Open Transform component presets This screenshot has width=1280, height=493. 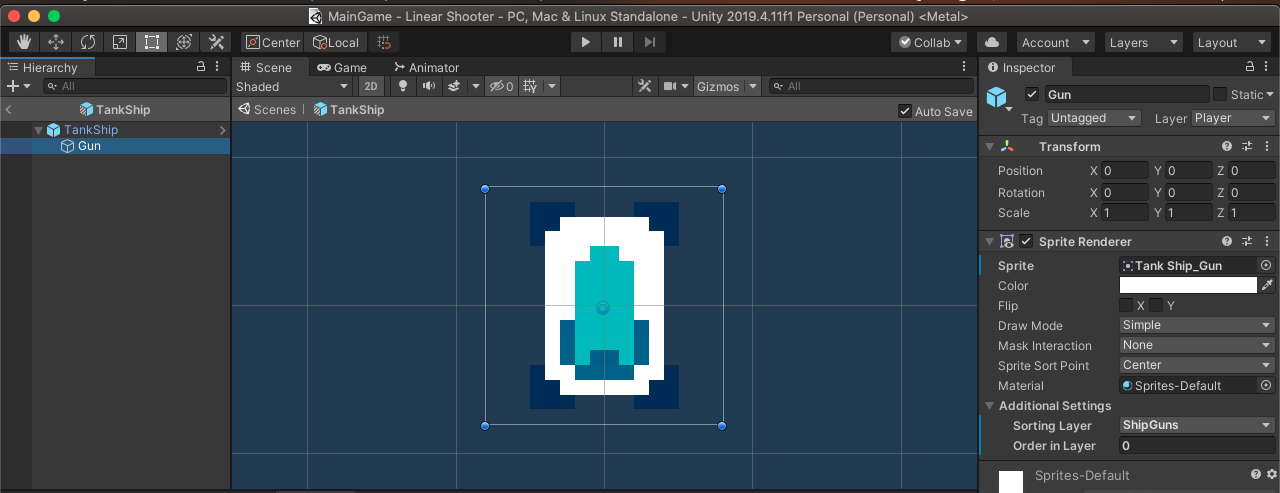point(1247,146)
